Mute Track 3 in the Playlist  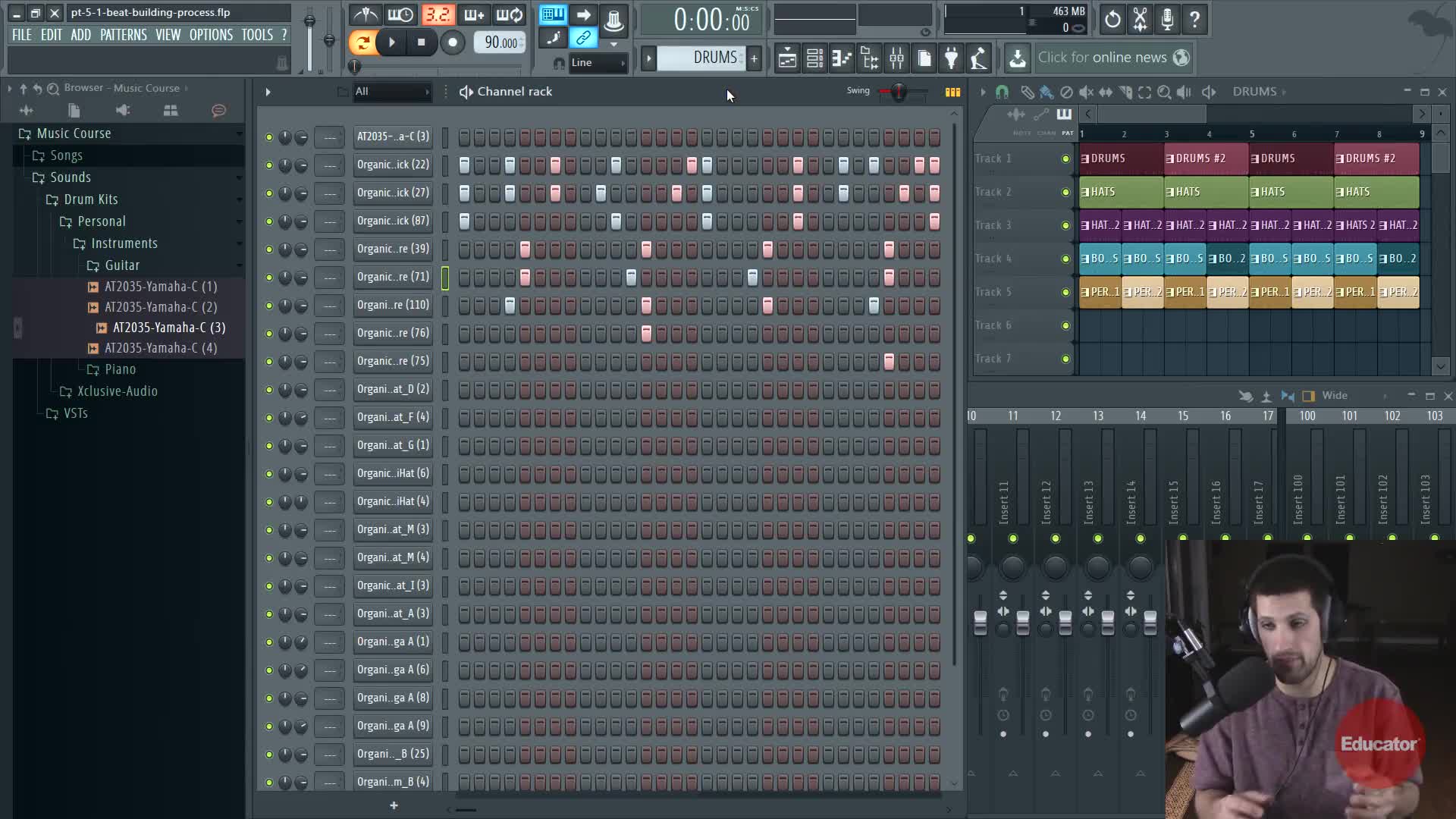click(x=1065, y=225)
